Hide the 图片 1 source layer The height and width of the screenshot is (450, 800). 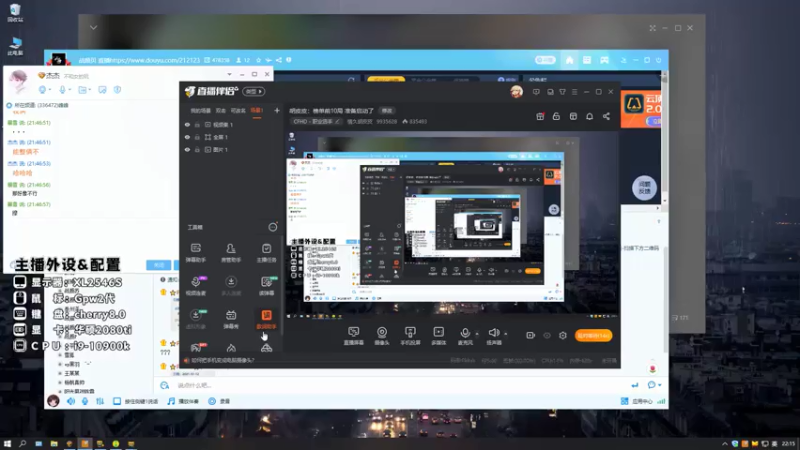tap(187, 150)
